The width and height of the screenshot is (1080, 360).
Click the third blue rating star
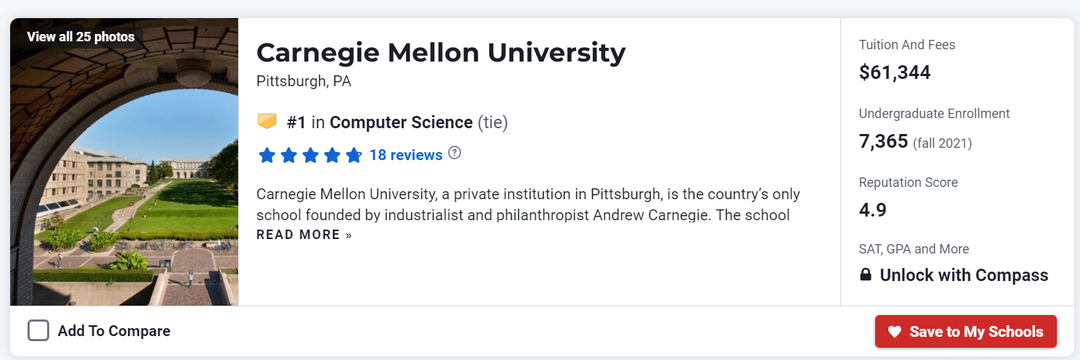(x=310, y=156)
